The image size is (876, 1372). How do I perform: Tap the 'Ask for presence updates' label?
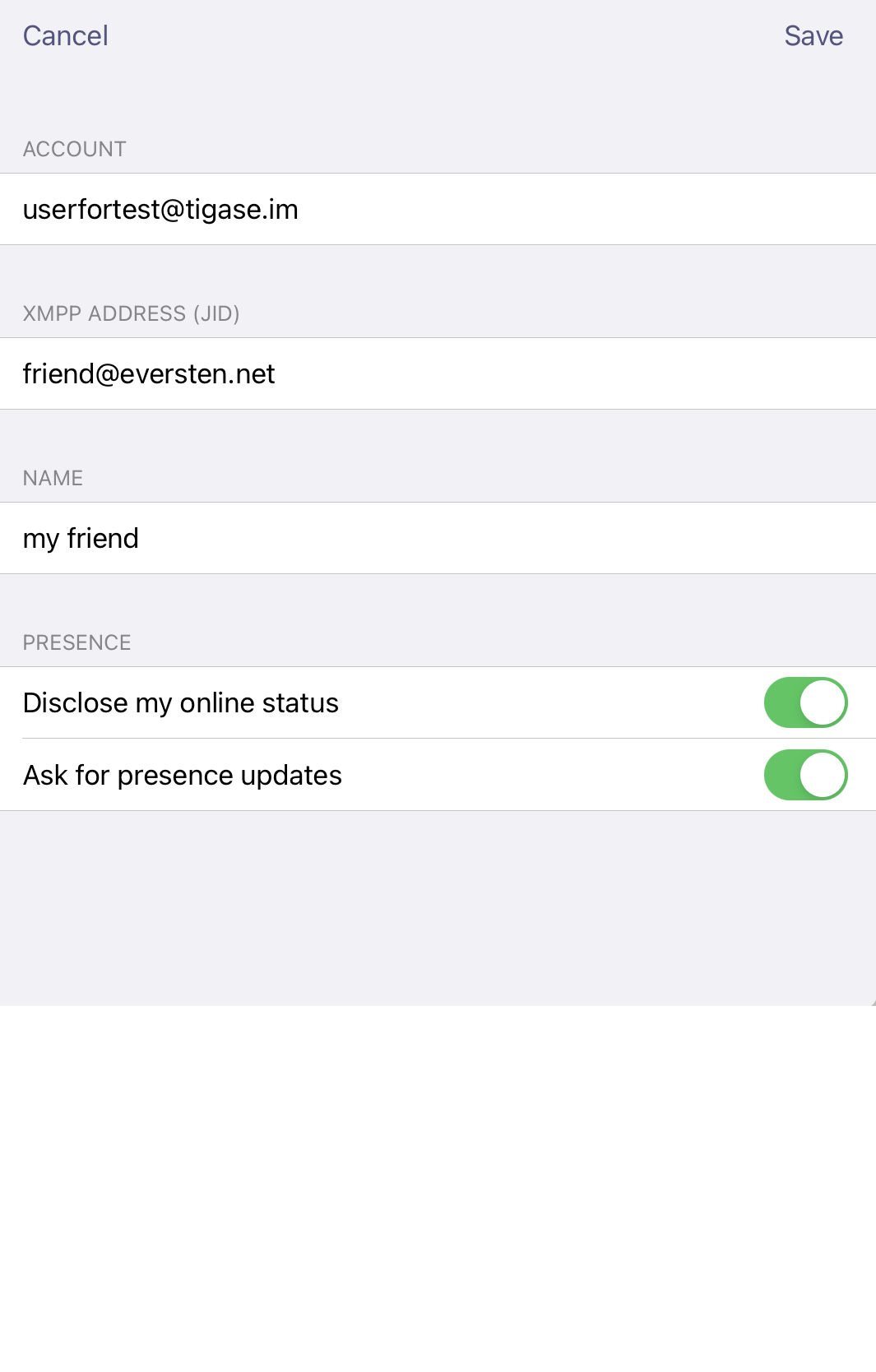click(183, 776)
